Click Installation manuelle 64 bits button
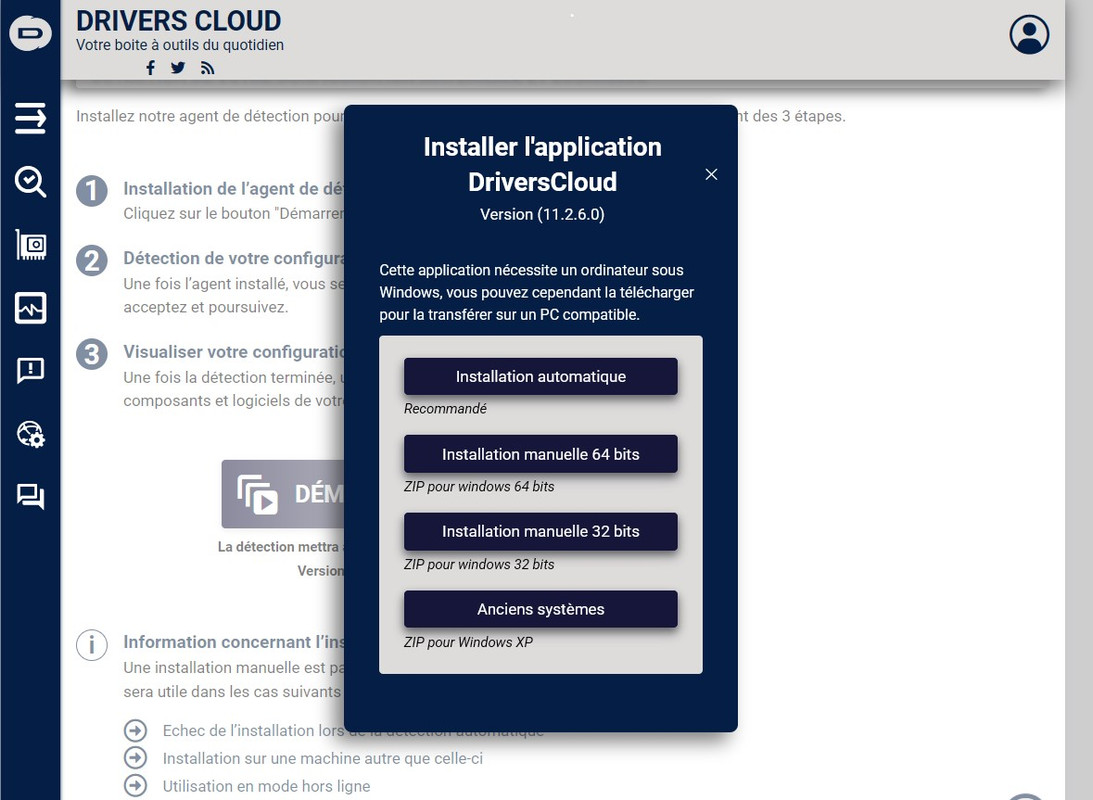Image resolution: width=1093 pixels, height=800 pixels. click(540, 454)
